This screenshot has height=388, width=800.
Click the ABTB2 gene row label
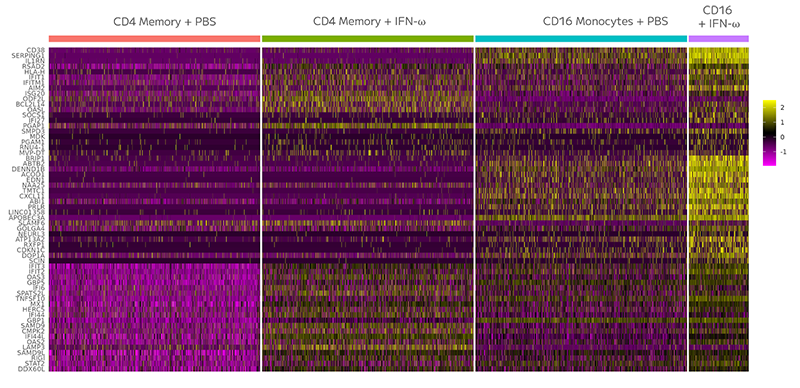click(x=35, y=163)
